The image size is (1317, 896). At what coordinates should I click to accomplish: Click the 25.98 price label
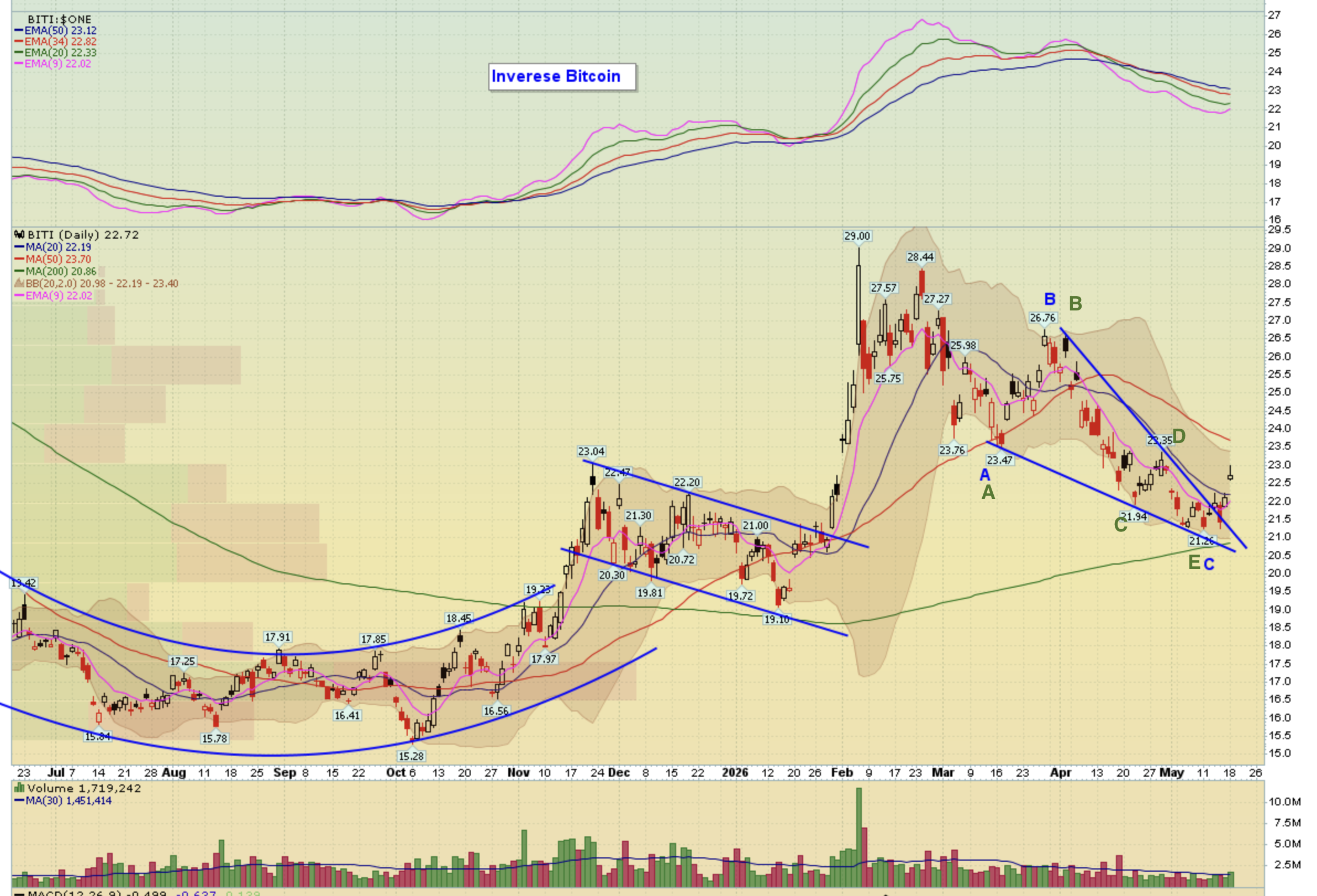[963, 345]
